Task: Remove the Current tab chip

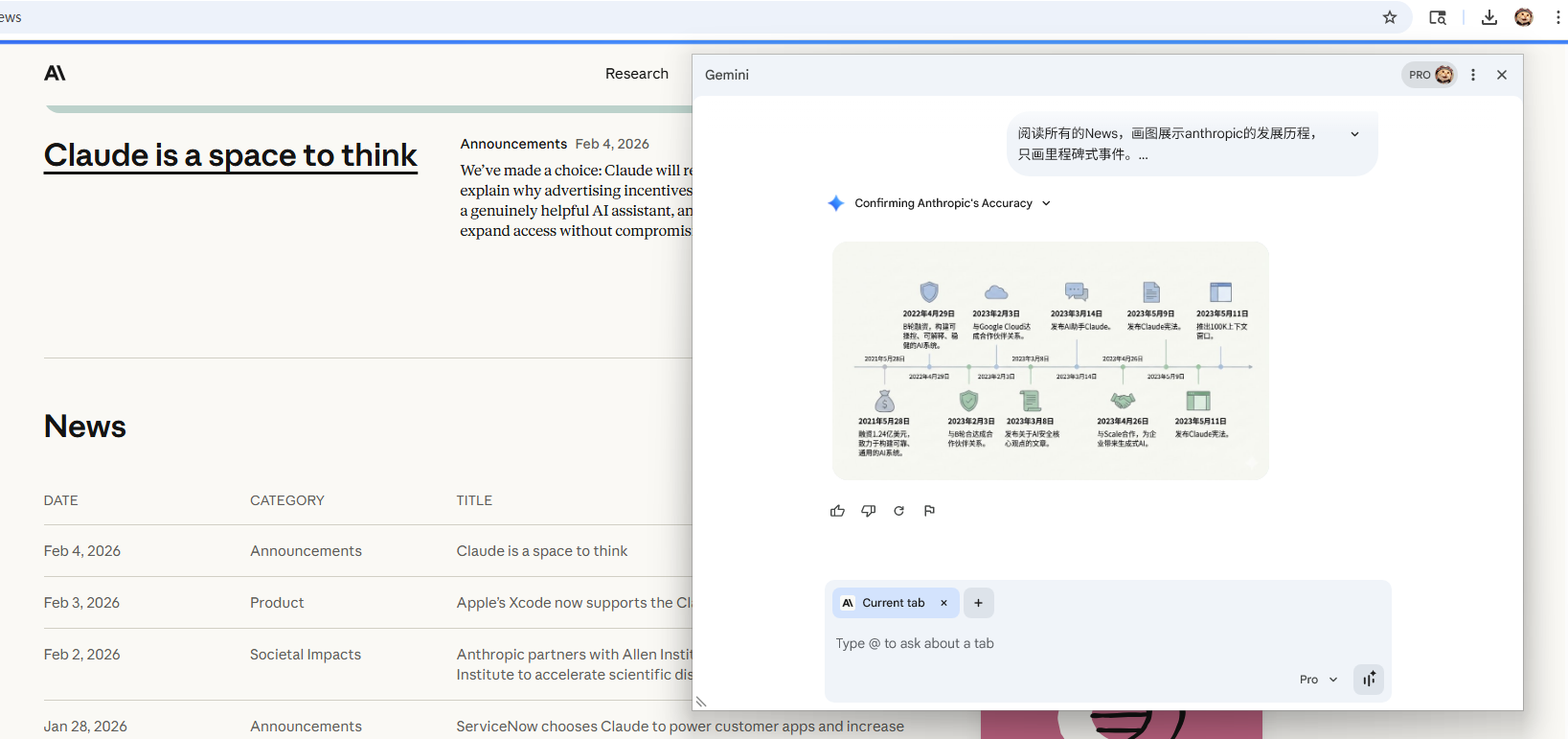Action: (943, 603)
